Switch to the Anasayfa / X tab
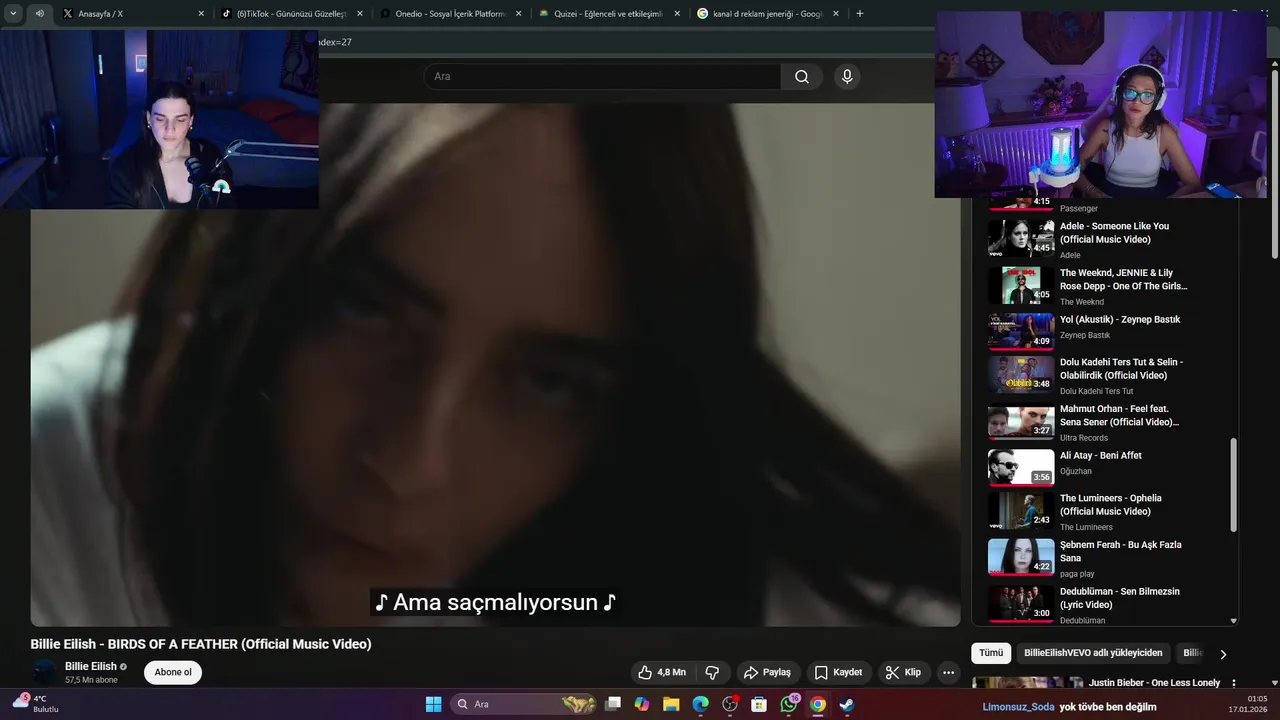 pos(132,14)
